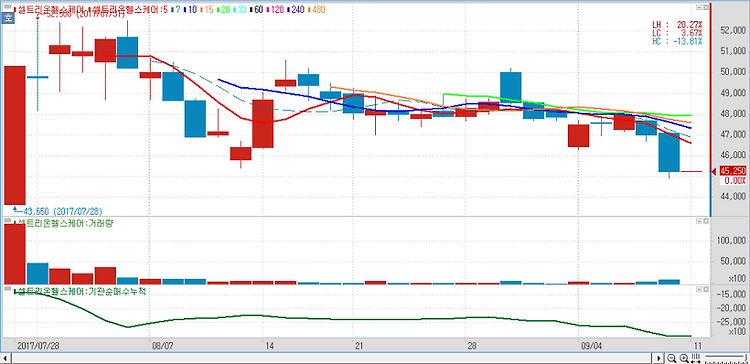Select the 7-day moving average legend

pos(176,10)
